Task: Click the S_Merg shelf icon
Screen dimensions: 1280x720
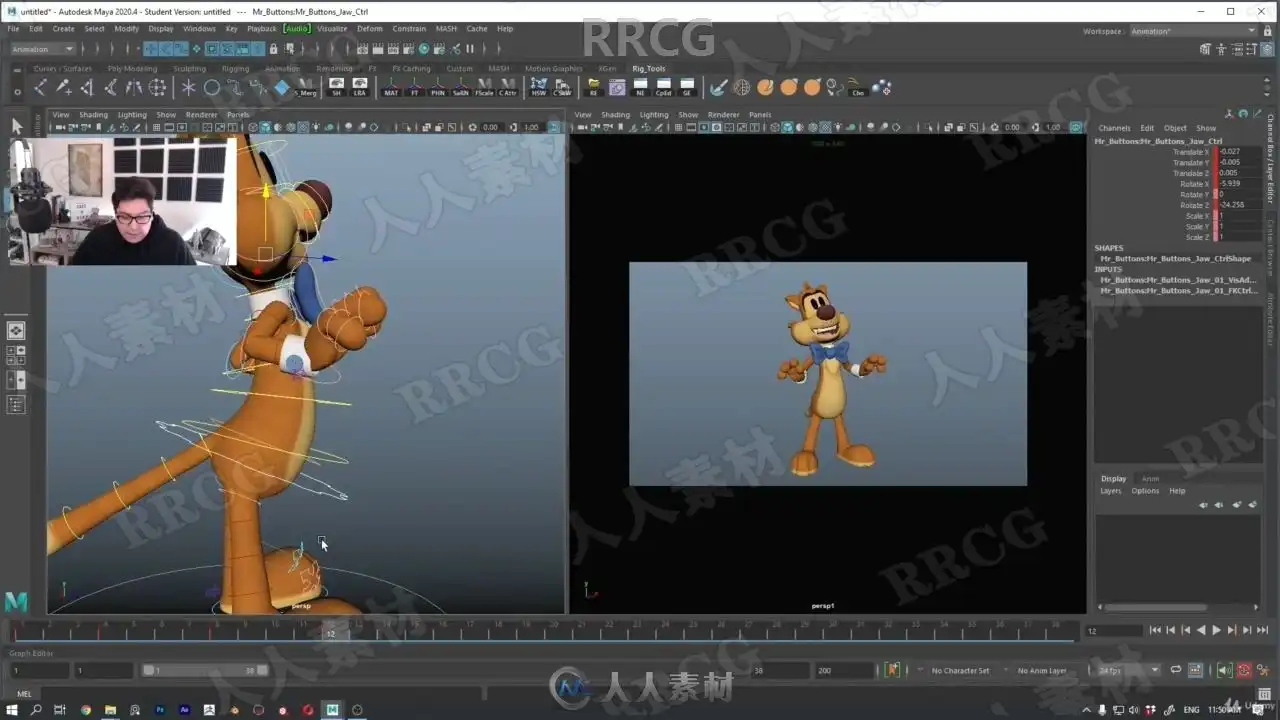Action: point(306,88)
